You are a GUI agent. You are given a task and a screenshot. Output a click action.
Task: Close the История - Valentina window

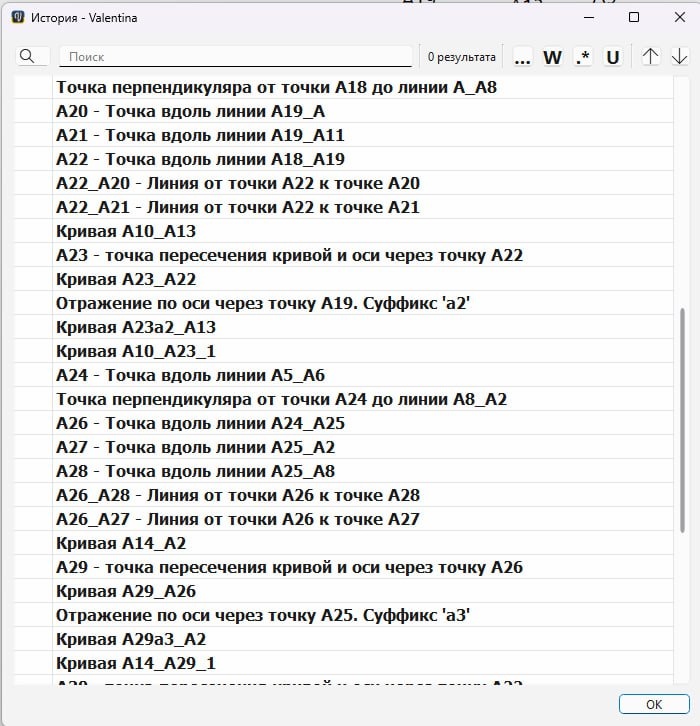679,18
